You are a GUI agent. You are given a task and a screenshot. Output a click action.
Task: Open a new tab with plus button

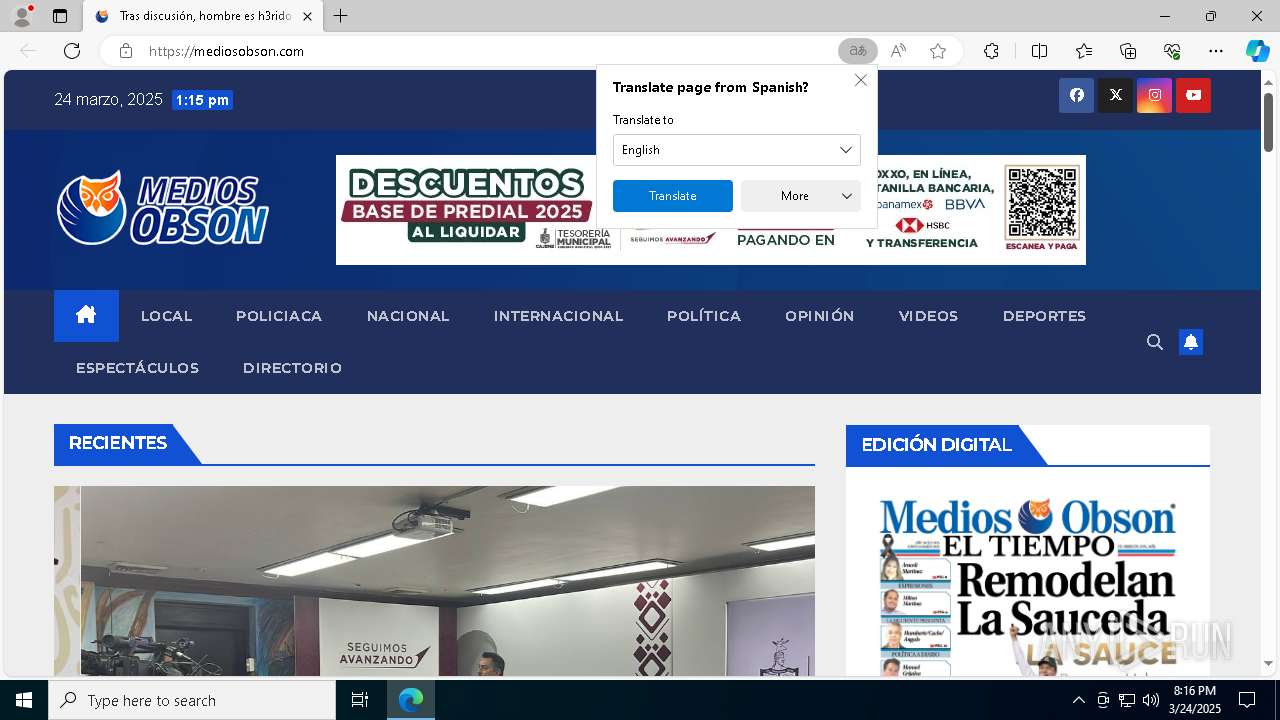pos(341,16)
